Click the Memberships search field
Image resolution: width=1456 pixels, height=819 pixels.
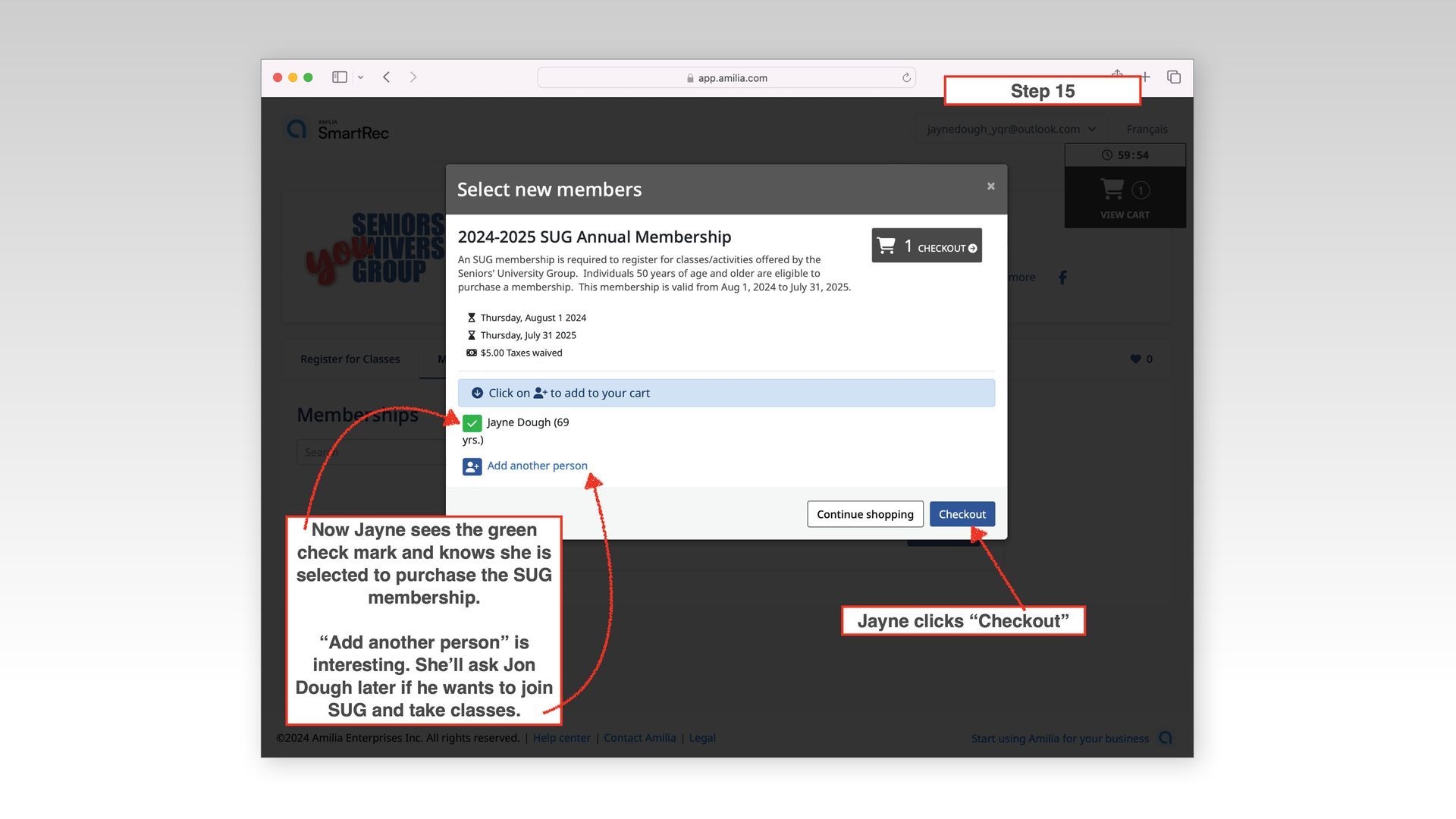tap(371, 452)
